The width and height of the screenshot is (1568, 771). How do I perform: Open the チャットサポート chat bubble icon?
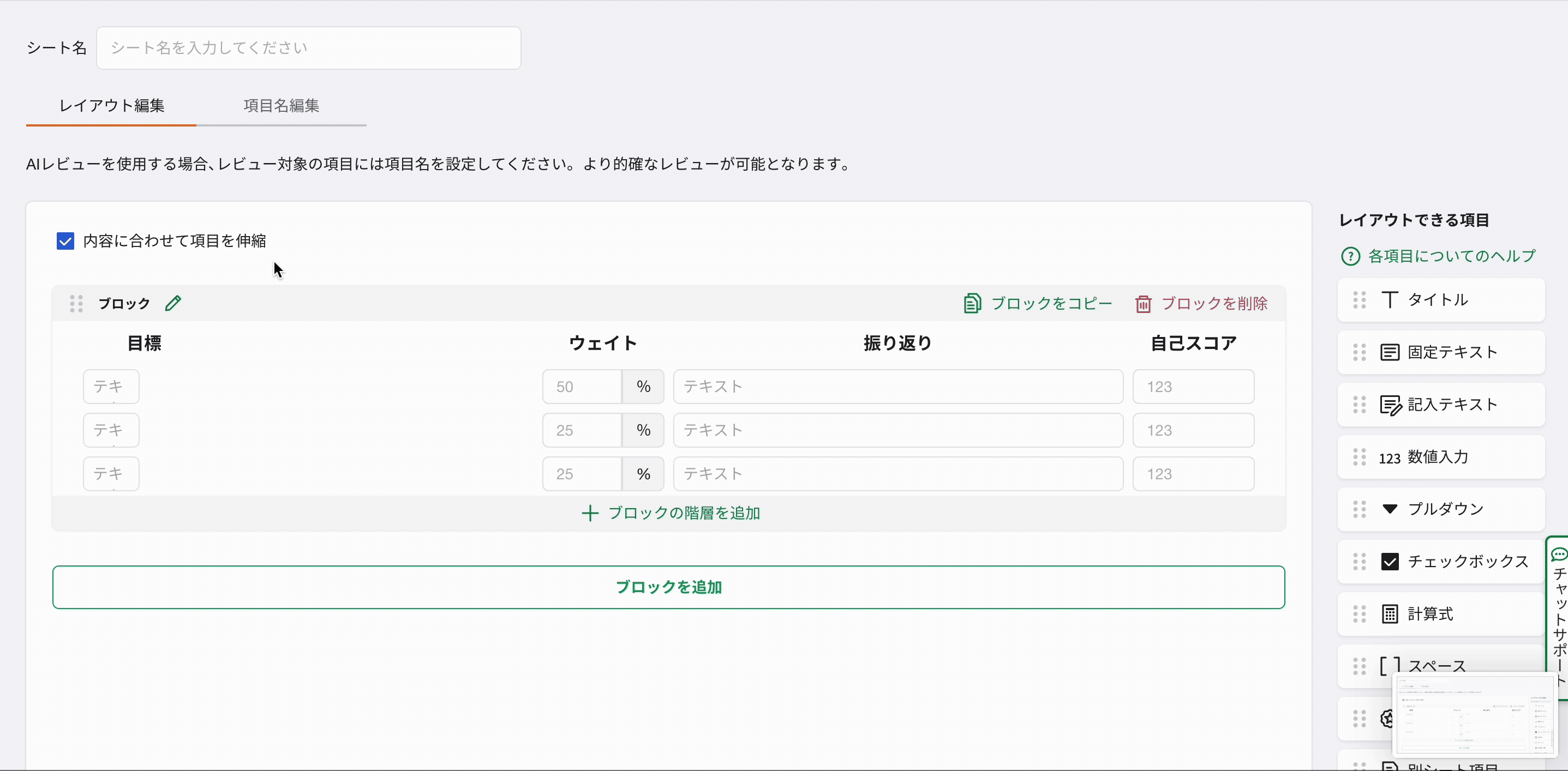(x=1559, y=554)
